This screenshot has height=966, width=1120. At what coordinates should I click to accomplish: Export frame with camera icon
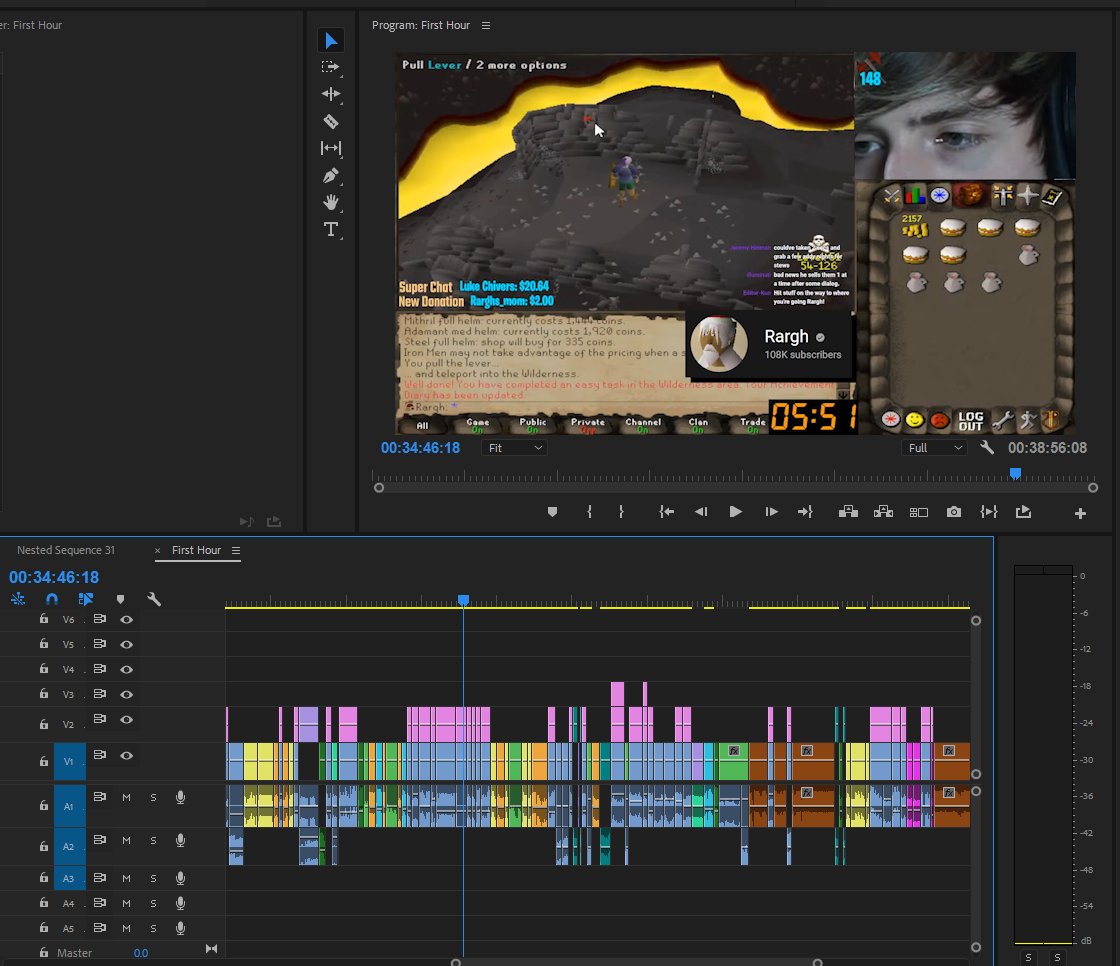click(x=954, y=512)
